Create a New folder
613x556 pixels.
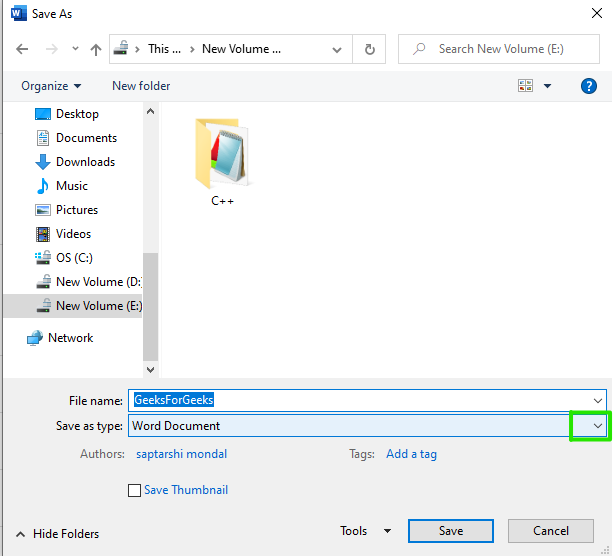tap(141, 86)
